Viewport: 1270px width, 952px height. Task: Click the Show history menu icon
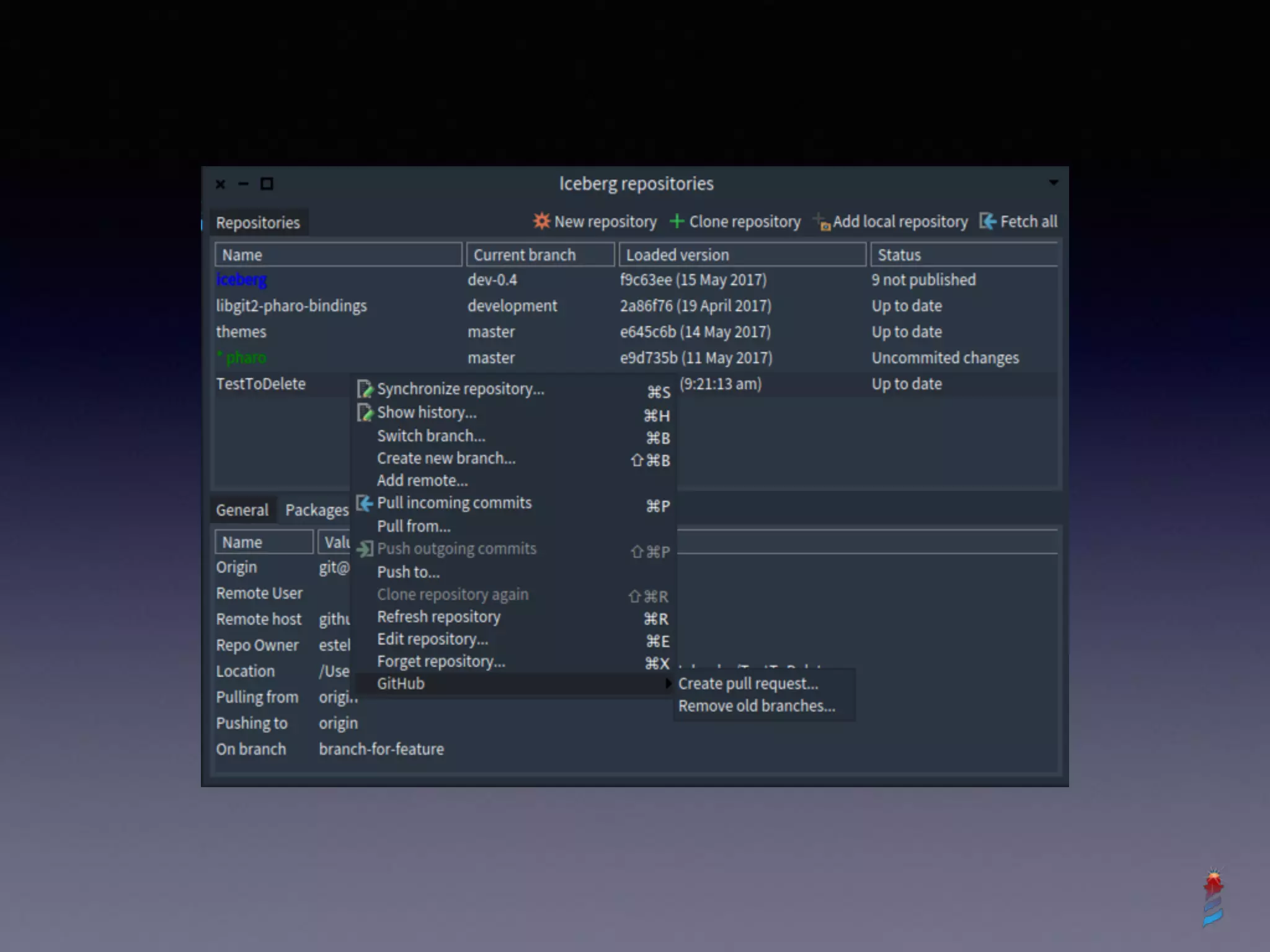click(365, 413)
